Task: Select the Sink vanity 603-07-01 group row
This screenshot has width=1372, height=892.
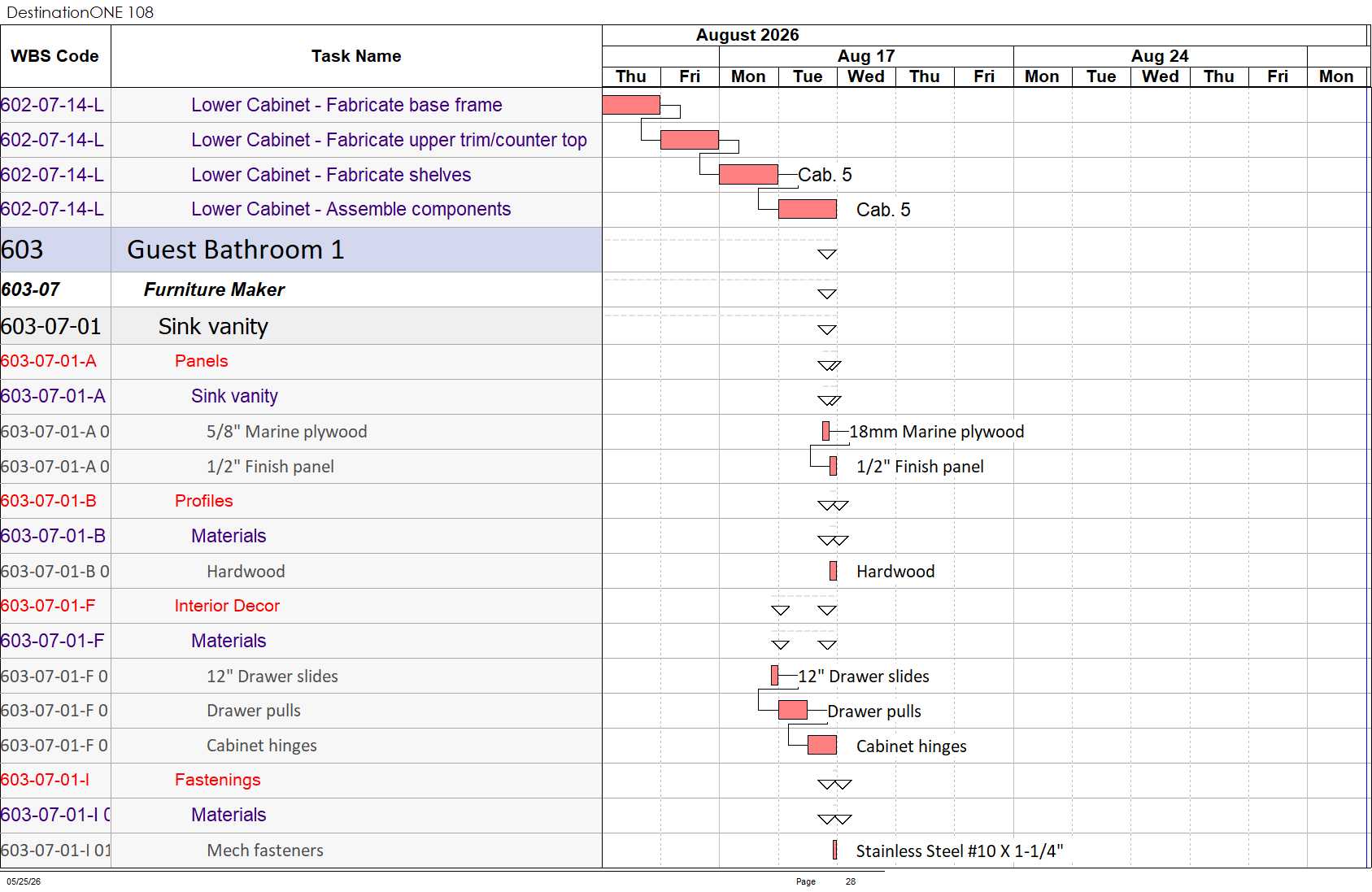Action: coord(301,326)
